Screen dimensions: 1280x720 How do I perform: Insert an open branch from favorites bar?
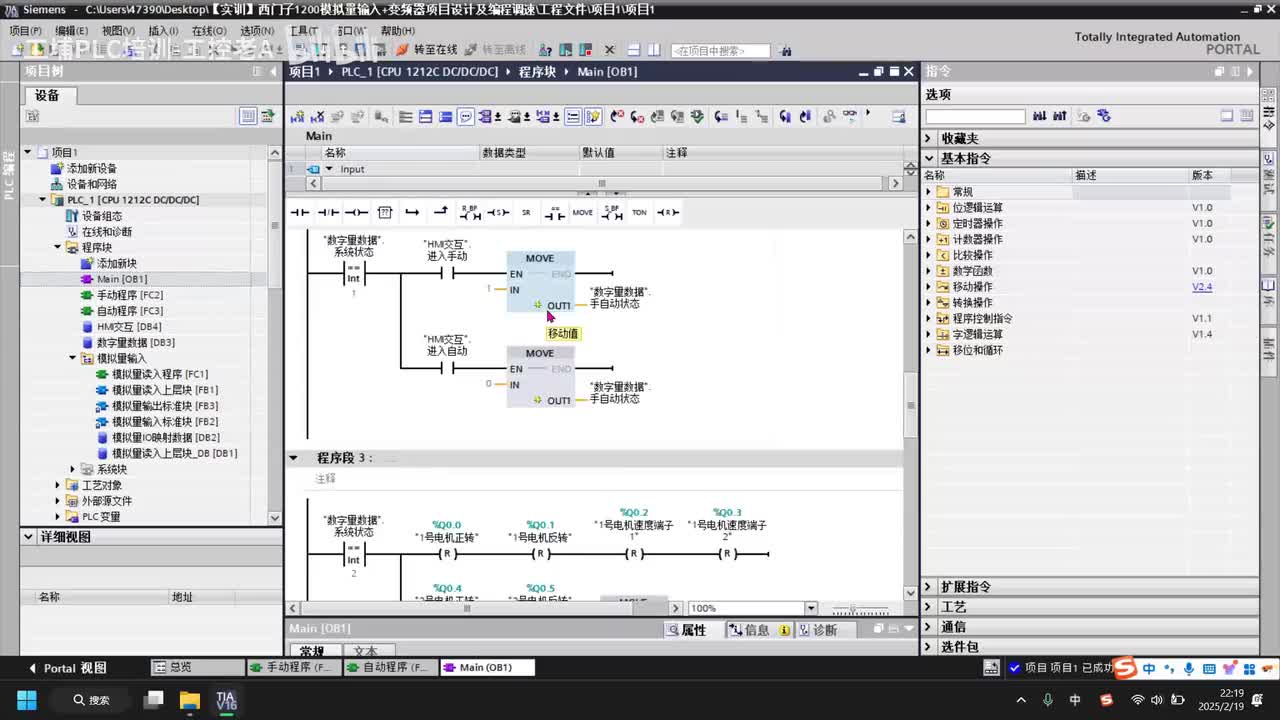(412, 212)
